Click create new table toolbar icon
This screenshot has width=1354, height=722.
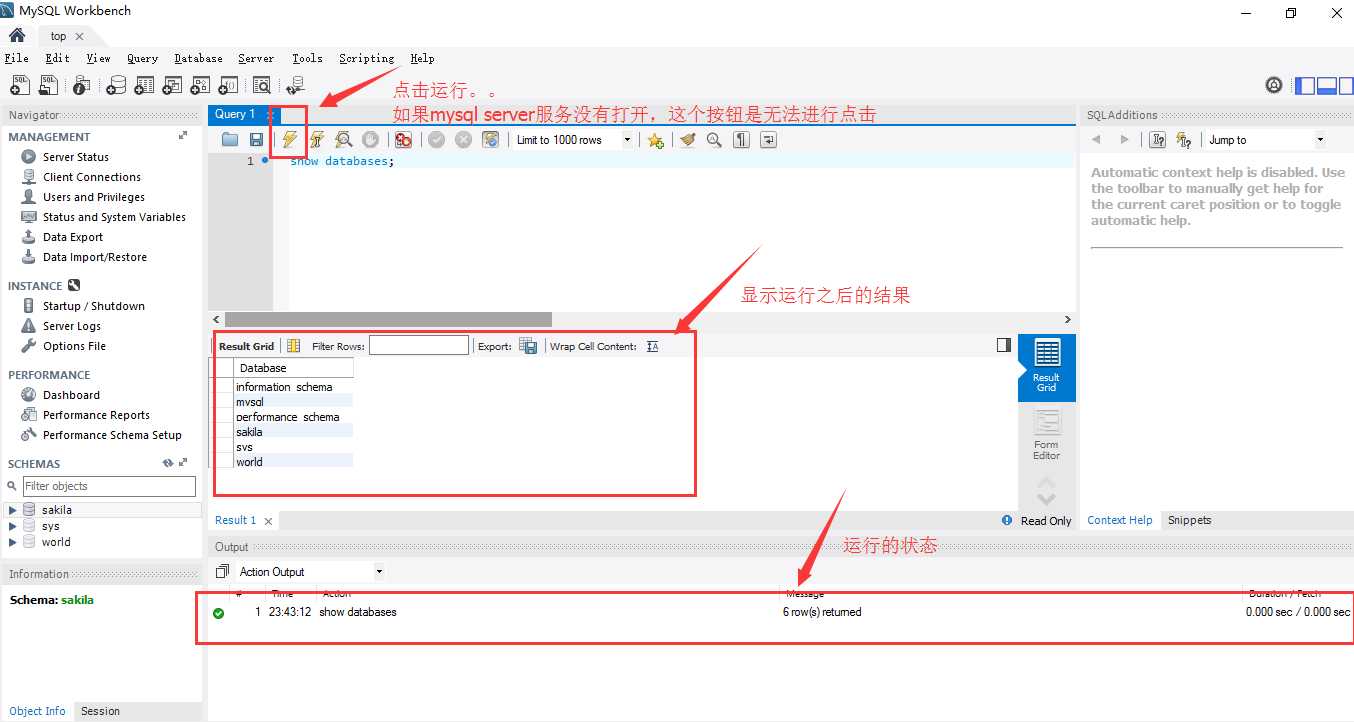pos(145,86)
